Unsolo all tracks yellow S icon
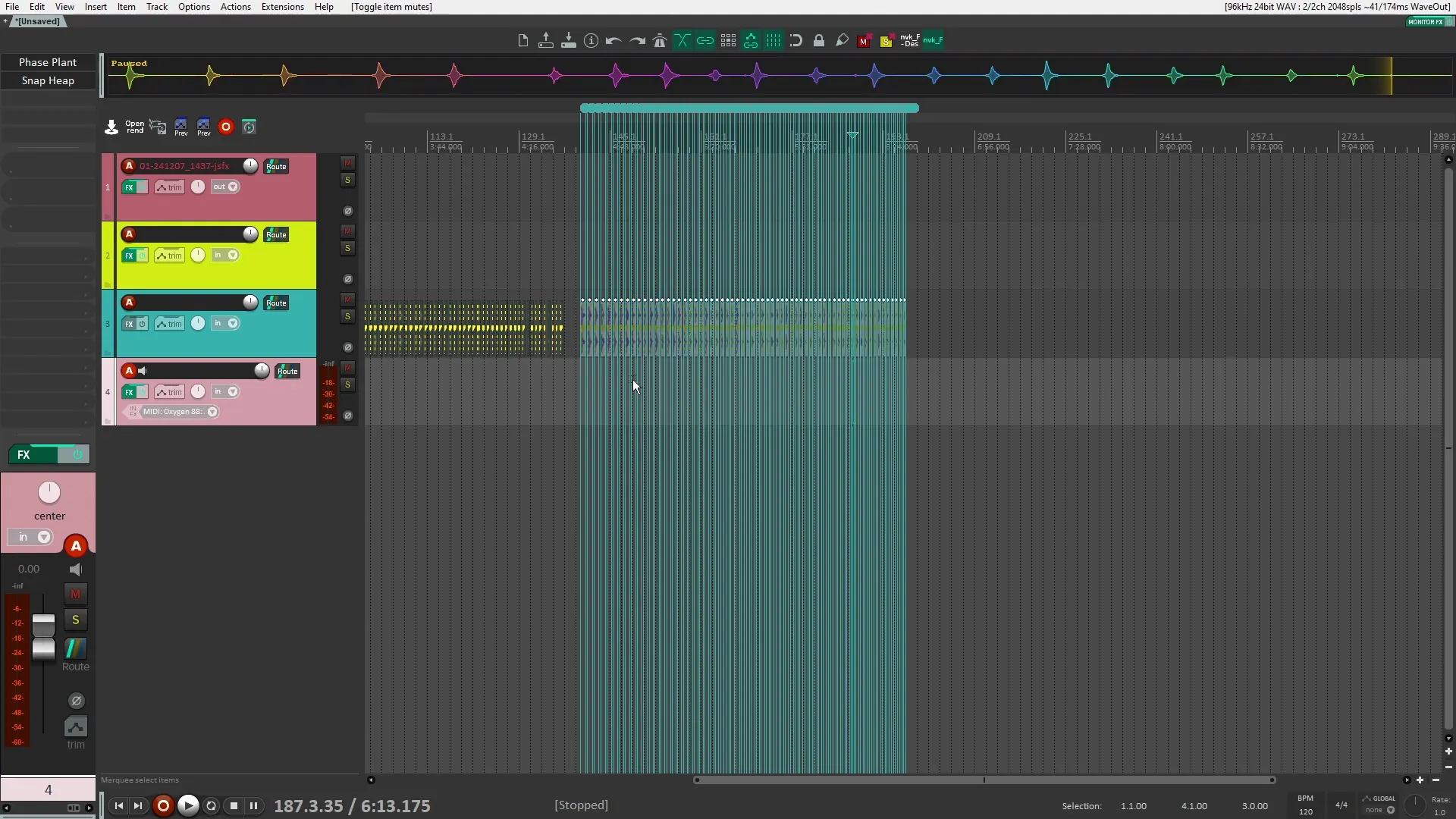 coord(886,41)
